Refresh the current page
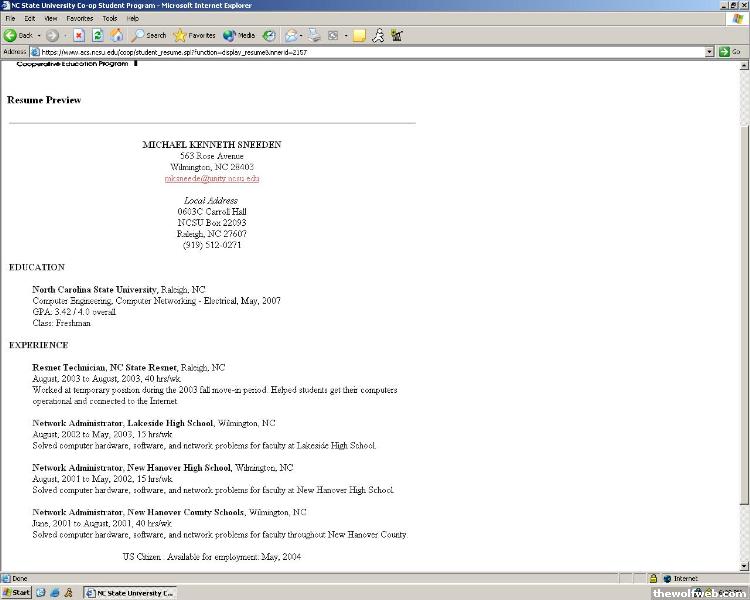The width and height of the screenshot is (750, 600). point(98,35)
